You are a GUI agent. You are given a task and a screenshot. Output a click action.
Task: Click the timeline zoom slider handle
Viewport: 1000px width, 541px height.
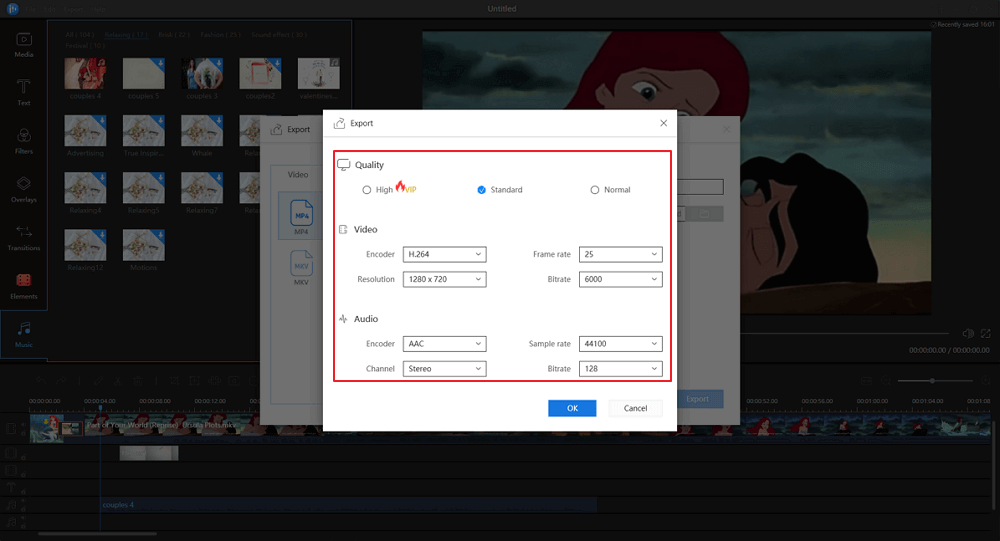click(932, 381)
